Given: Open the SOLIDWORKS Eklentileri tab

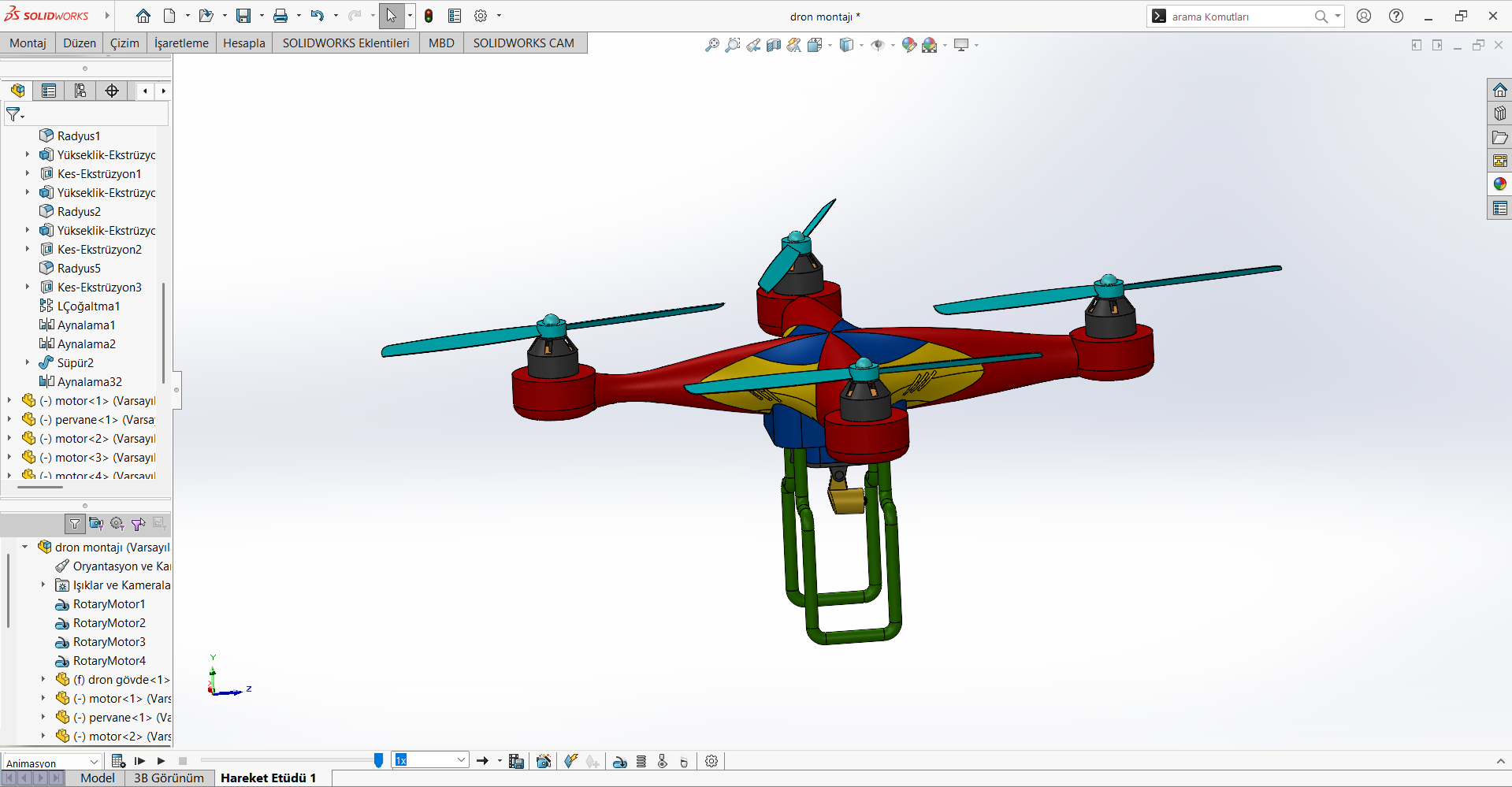Looking at the screenshot, I should click(346, 43).
